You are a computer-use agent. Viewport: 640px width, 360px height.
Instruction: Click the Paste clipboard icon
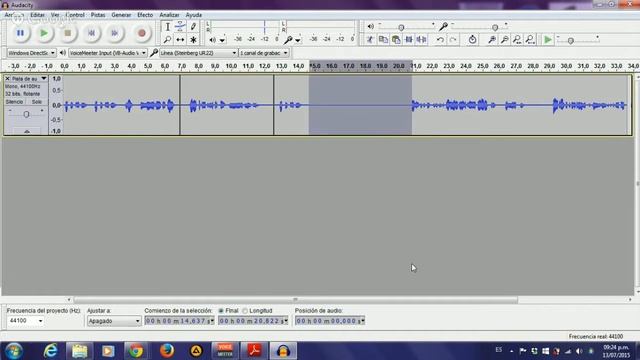(396, 40)
